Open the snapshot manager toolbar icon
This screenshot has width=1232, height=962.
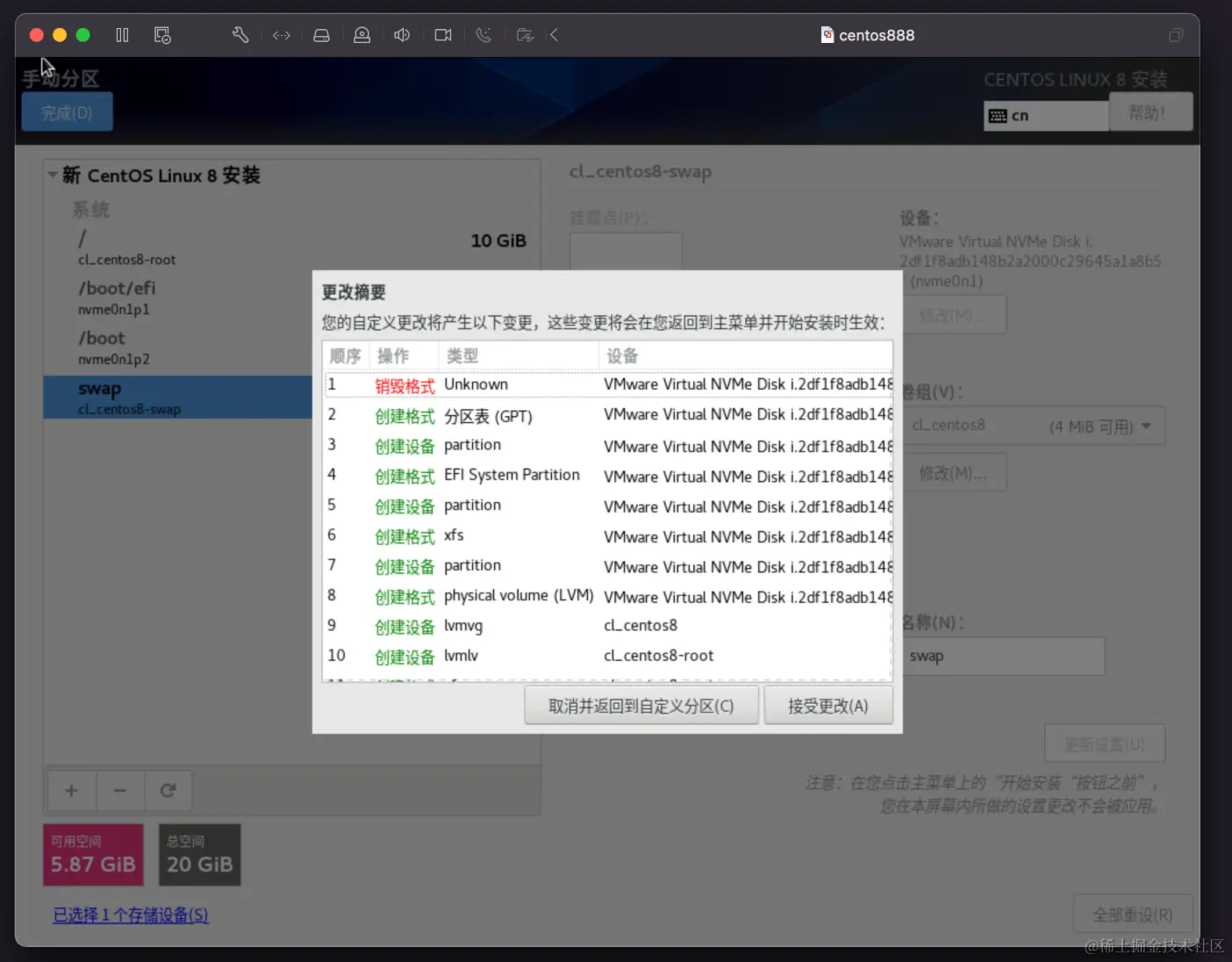point(162,35)
